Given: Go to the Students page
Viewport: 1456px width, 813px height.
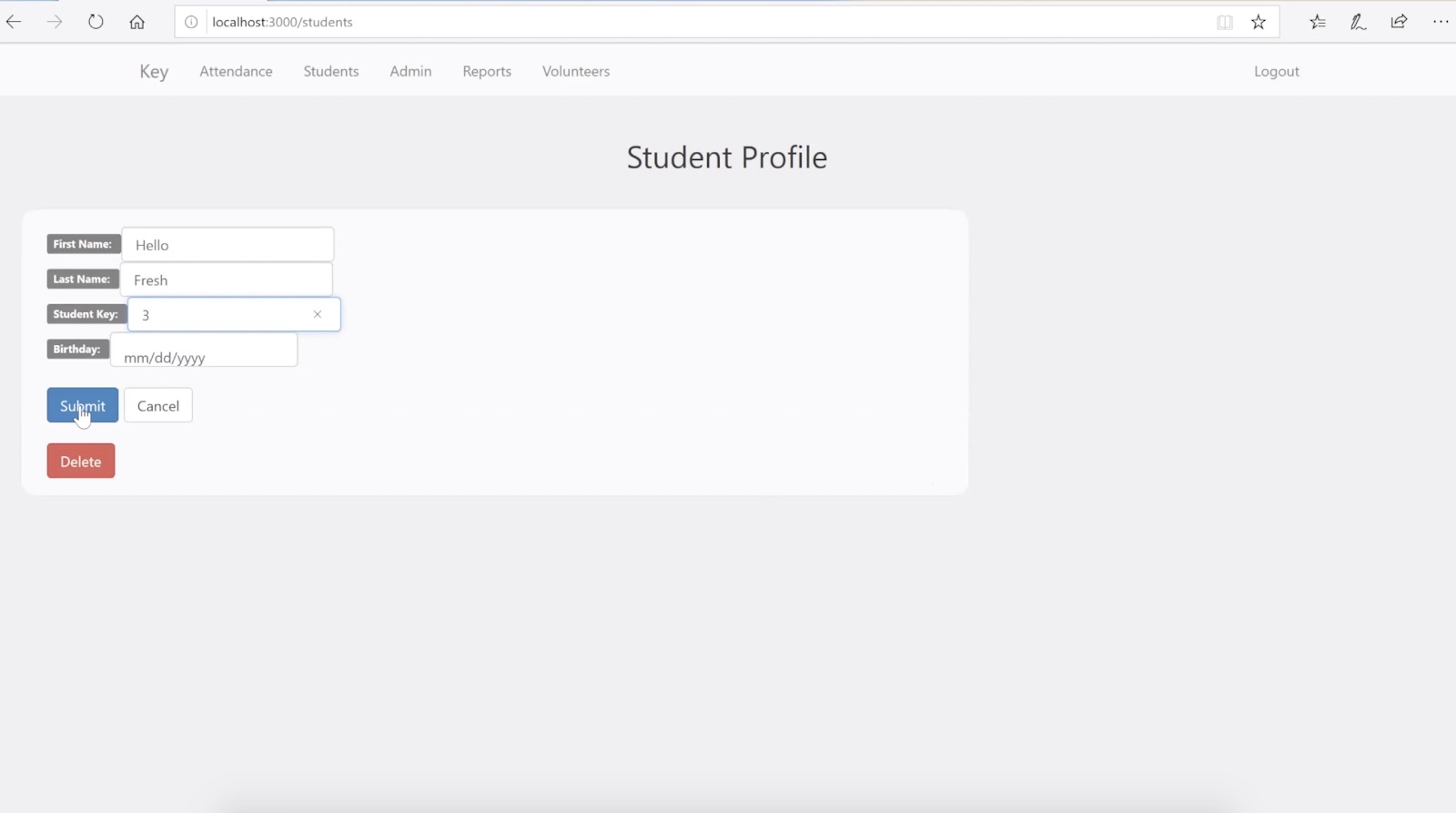Looking at the screenshot, I should coord(331,71).
